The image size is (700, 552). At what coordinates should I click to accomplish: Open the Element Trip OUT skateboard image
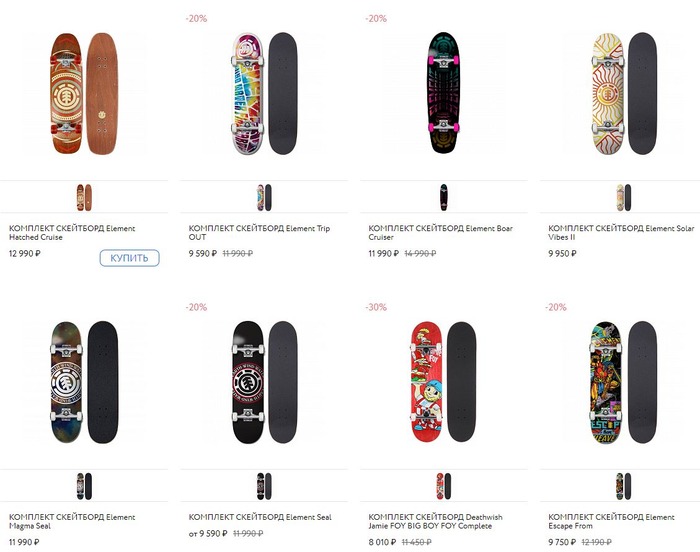point(264,94)
